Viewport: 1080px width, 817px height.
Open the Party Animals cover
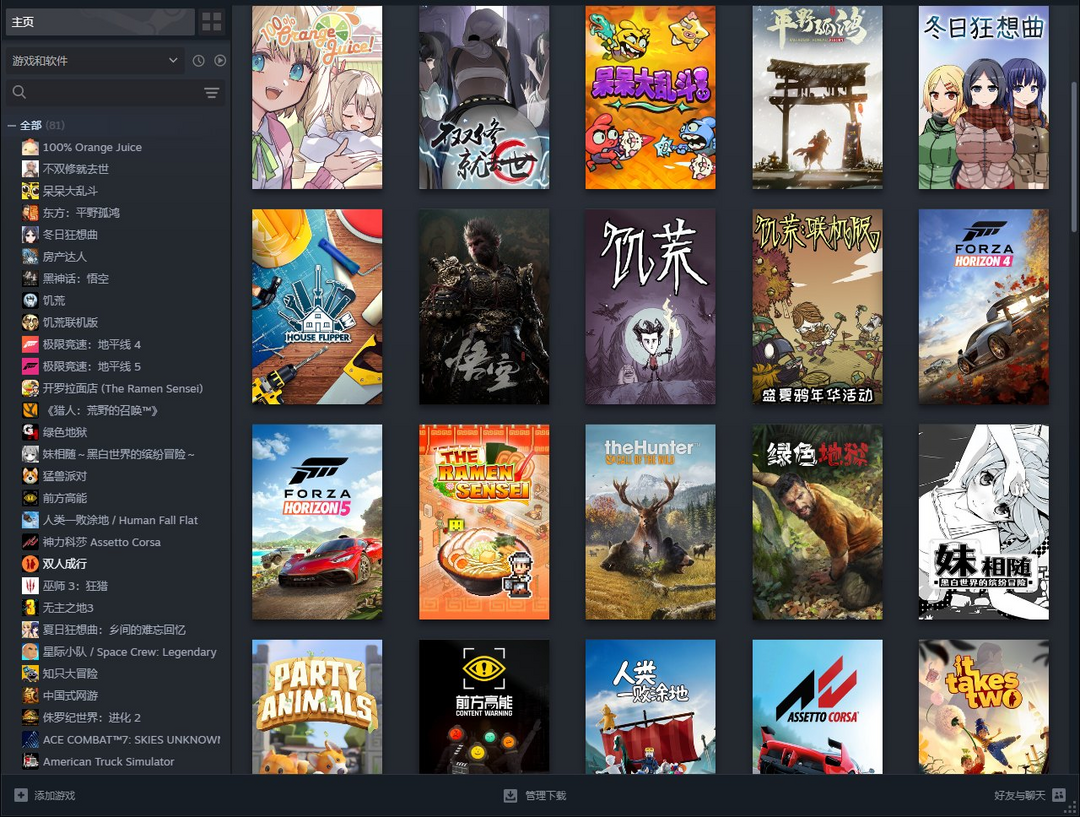point(317,707)
